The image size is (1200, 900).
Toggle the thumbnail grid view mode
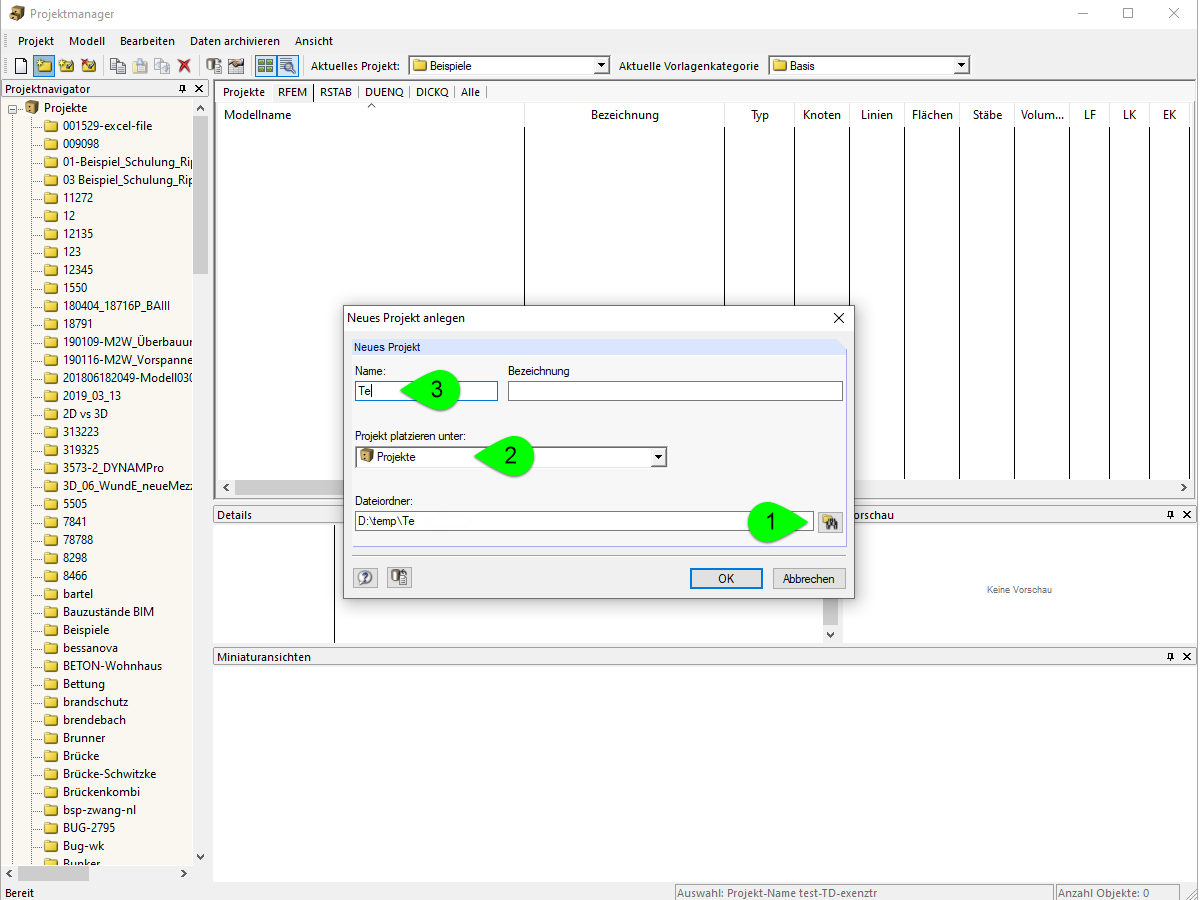[266, 65]
